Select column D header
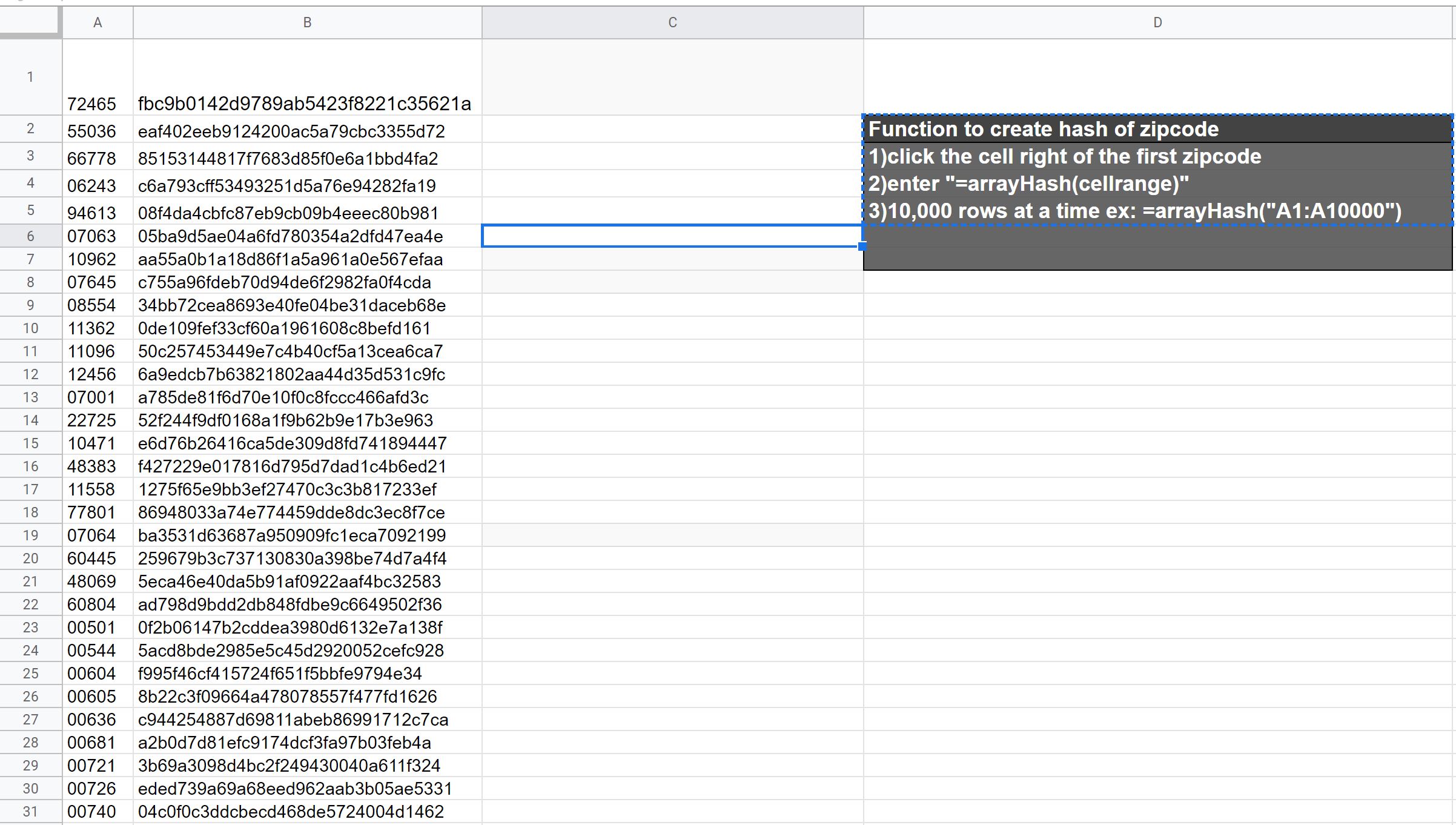The image size is (1456, 825). 1157,22
